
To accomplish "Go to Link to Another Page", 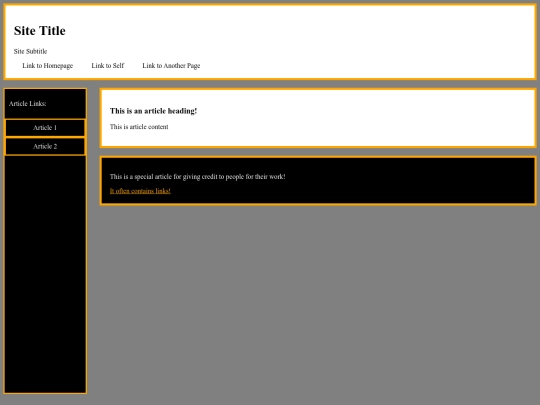I will (171, 65).
